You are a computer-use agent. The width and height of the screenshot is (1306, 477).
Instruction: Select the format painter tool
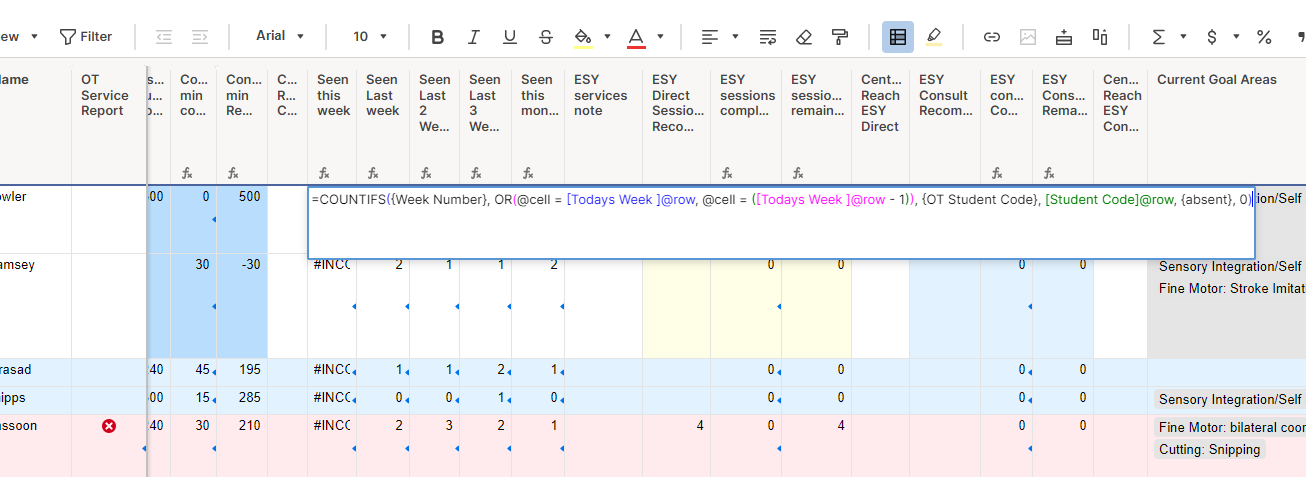coord(840,37)
